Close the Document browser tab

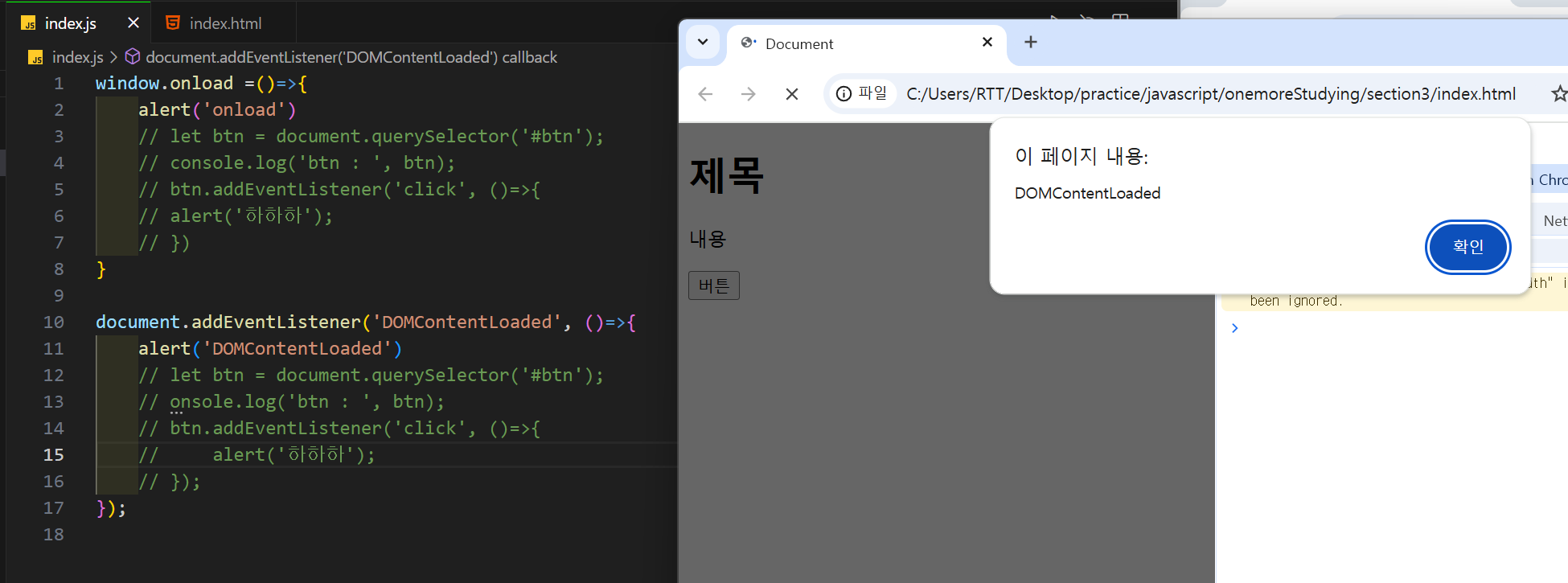click(987, 42)
